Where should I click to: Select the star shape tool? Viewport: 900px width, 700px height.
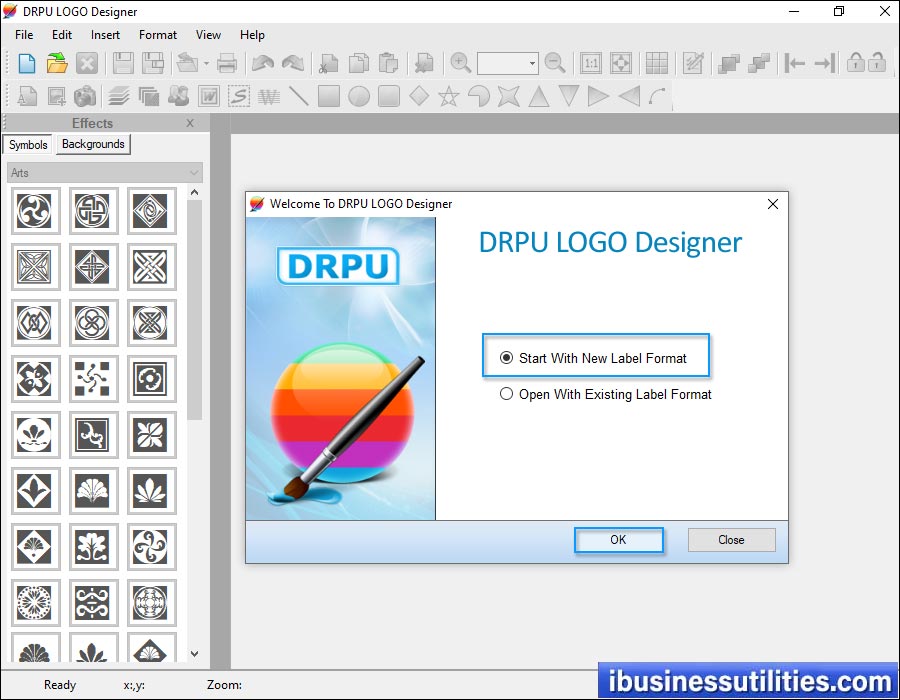(x=449, y=96)
